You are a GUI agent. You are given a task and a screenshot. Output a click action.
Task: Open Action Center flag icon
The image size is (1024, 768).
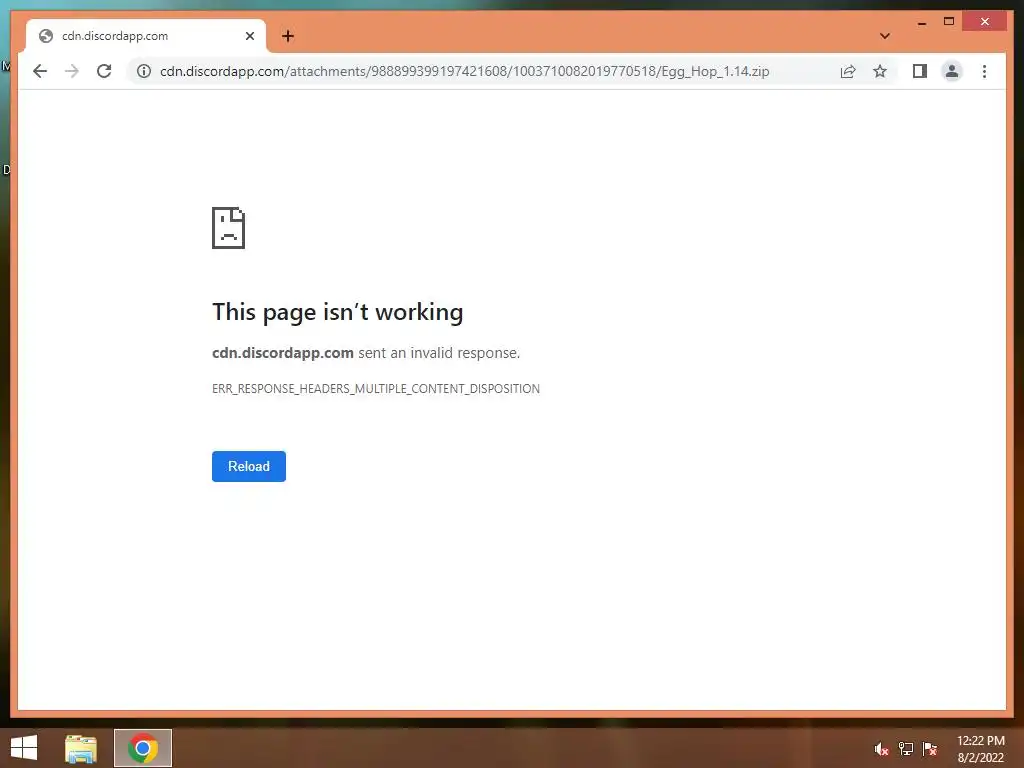point(930,749)
